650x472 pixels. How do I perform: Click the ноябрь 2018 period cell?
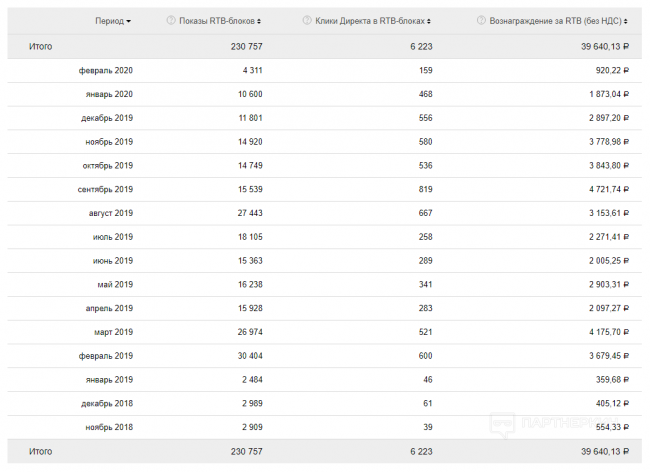click(108, 427)
